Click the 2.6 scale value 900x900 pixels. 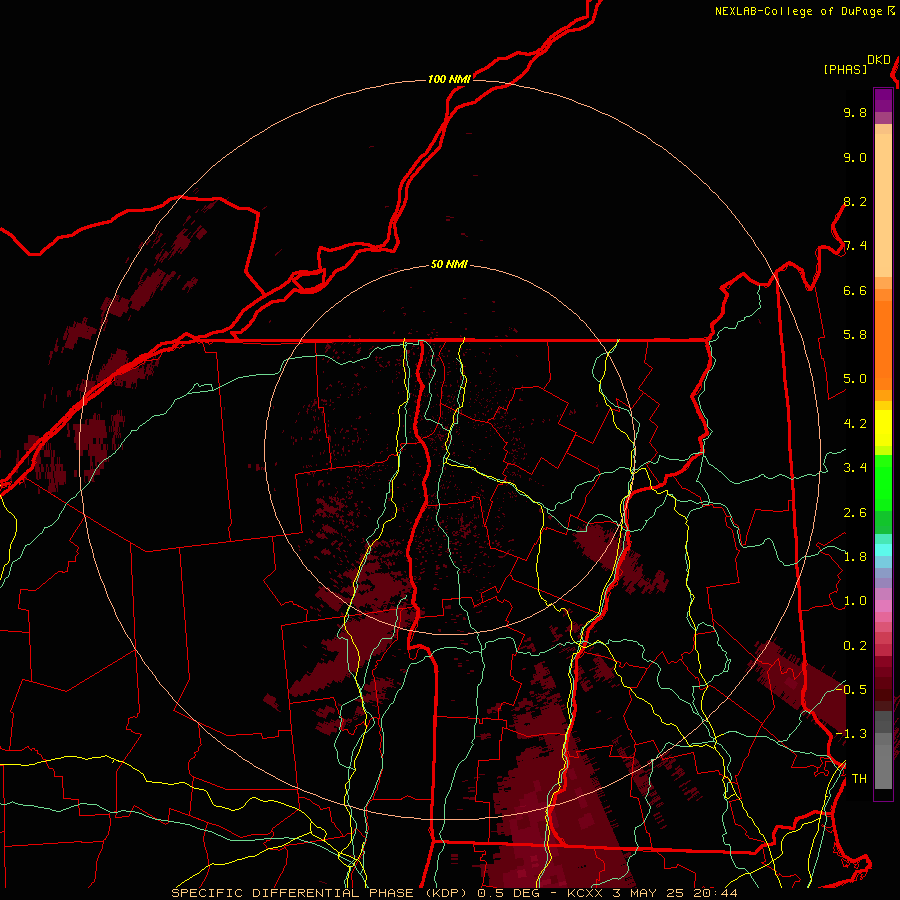(x=855, y=513)
